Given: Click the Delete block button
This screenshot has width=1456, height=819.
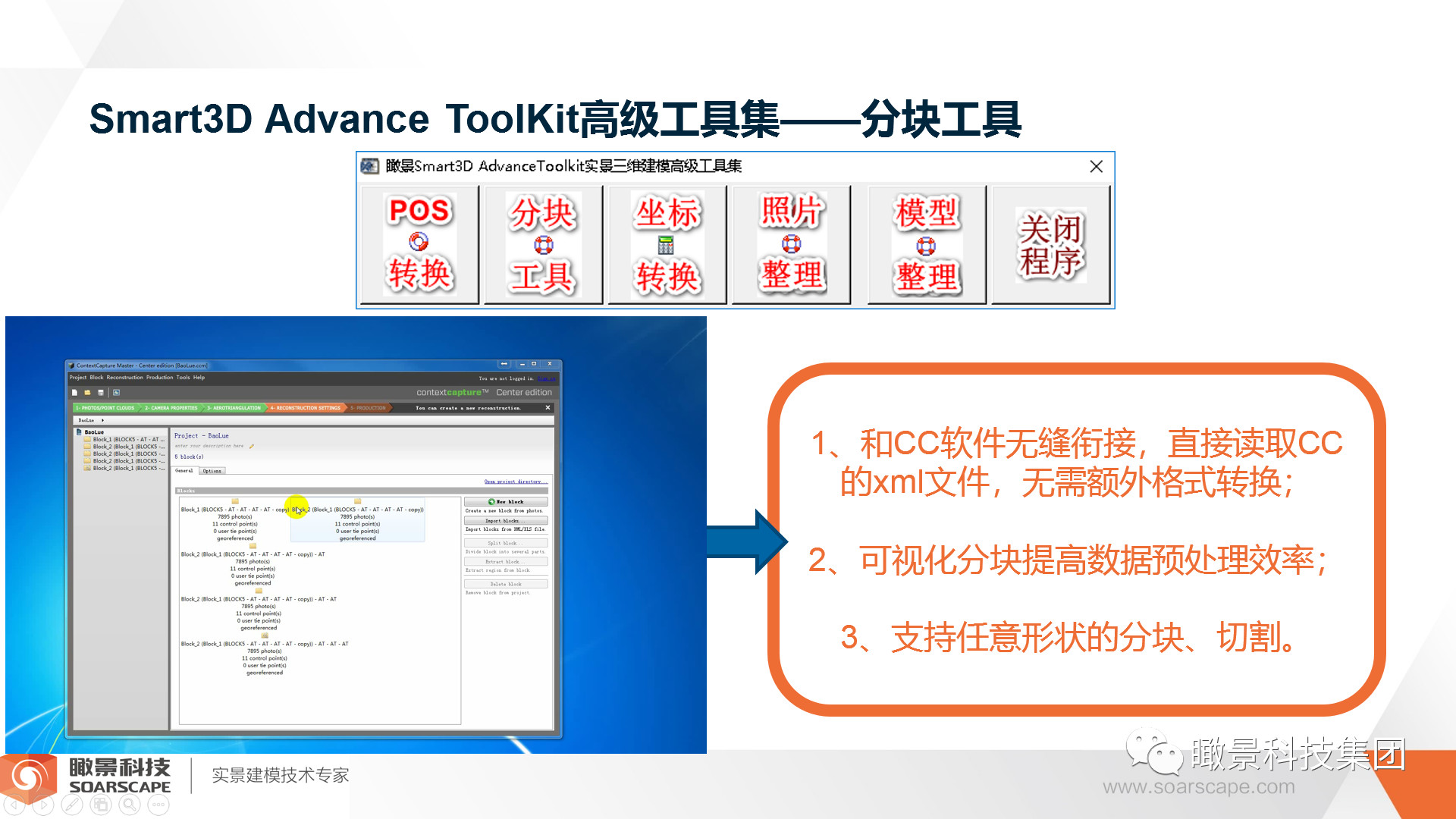Looking at the screenshot, I should [506, 584].
